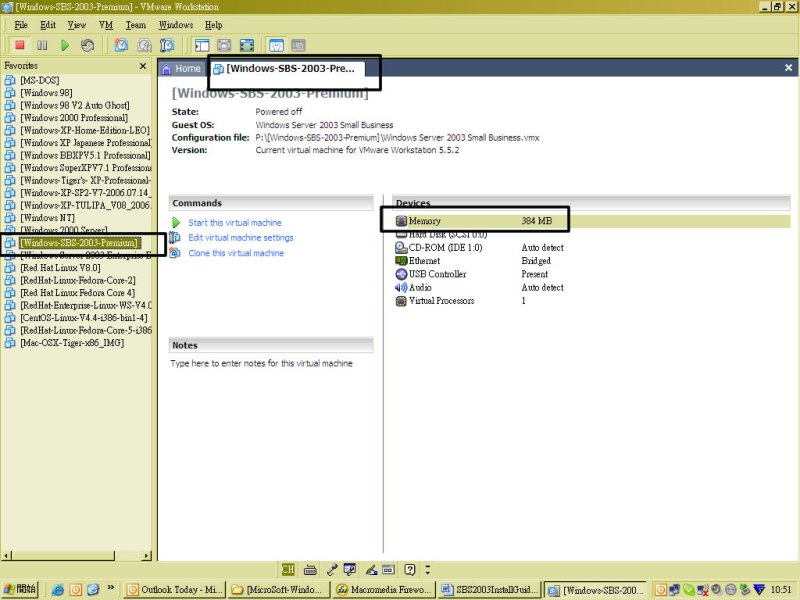The height and width of the screenshot is (600, 800).
Task: Click the Memory 384 MB value
Action: [x=537, y=221]
